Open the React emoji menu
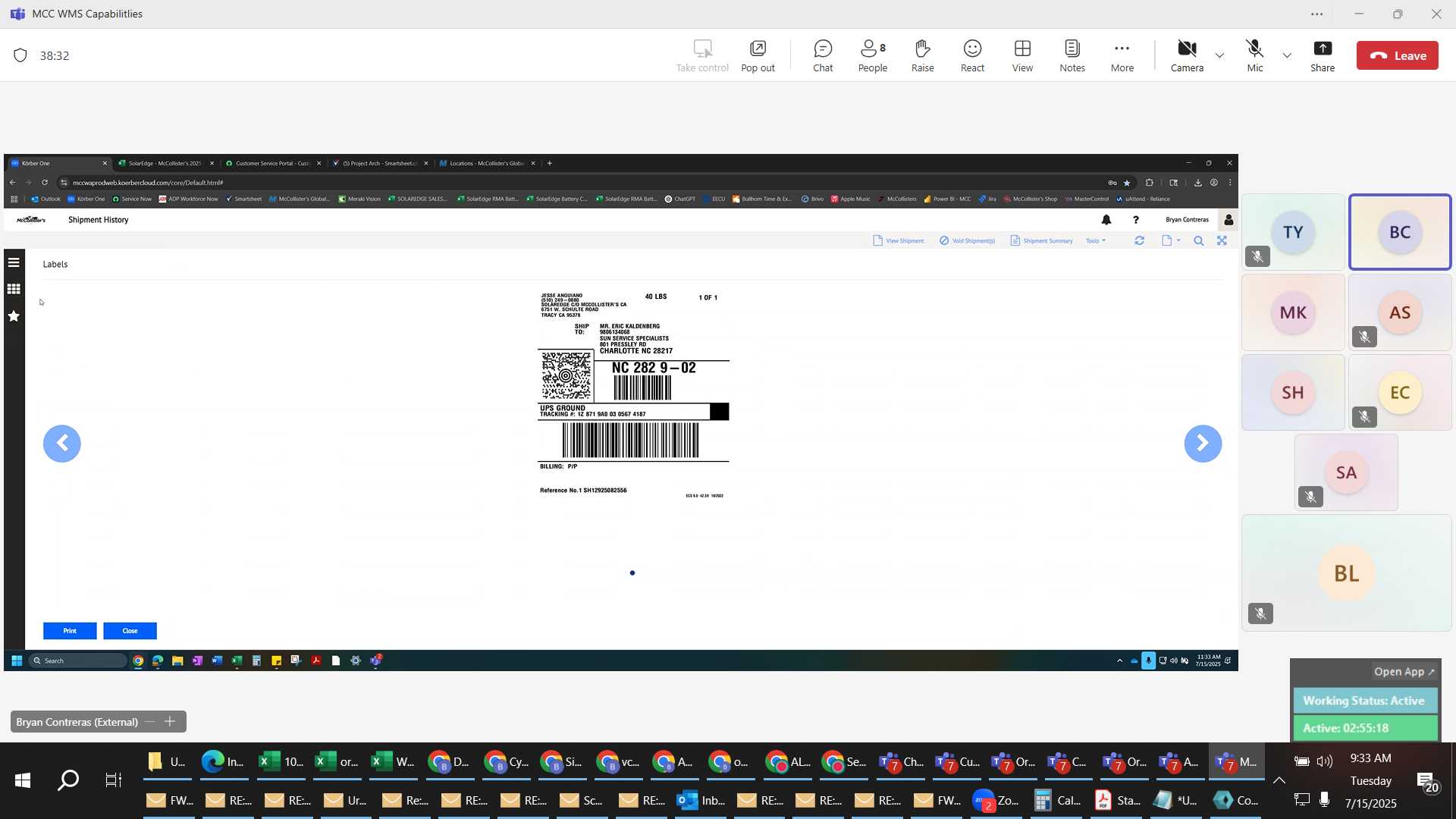 pos(972,56)
